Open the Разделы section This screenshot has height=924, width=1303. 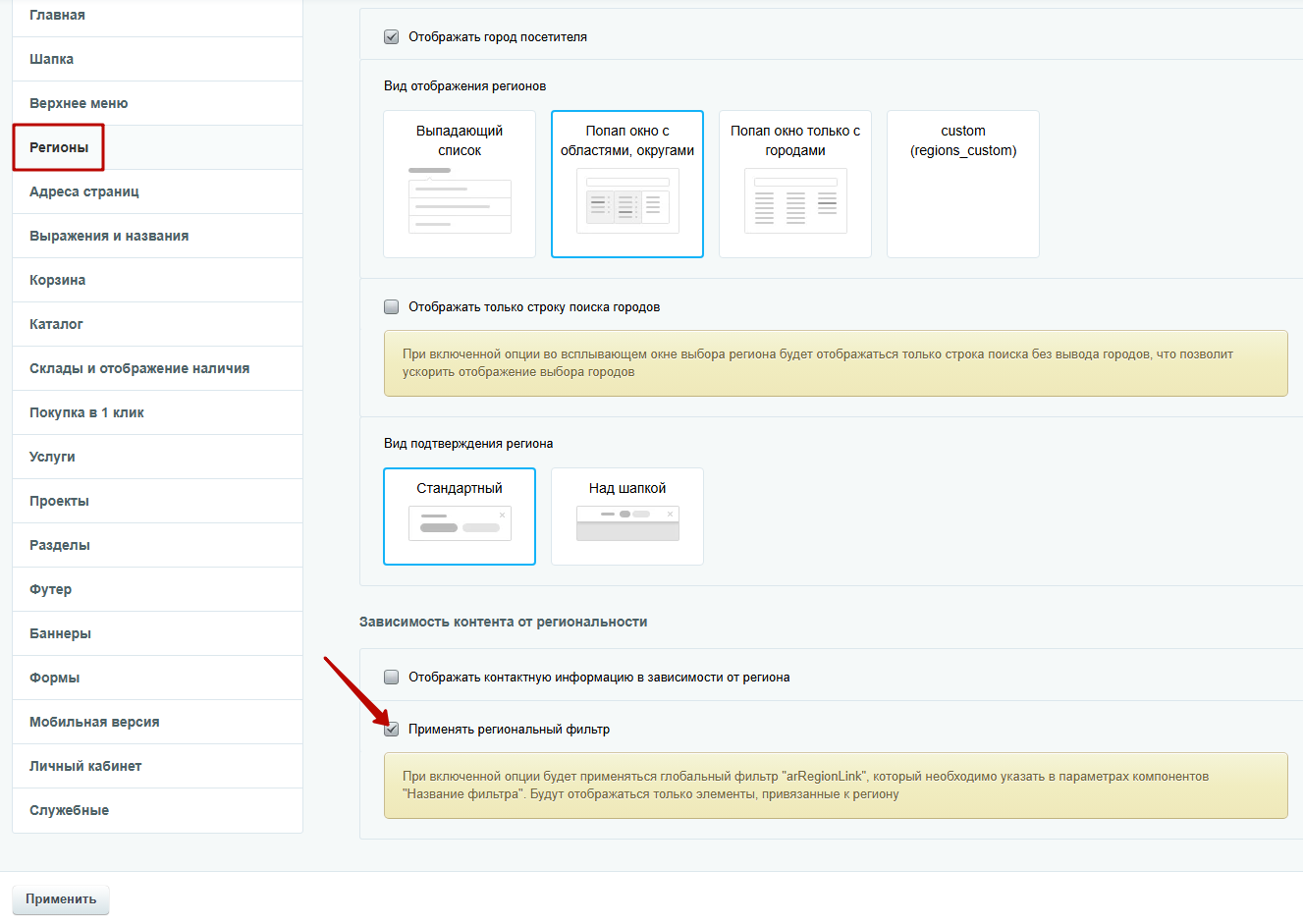(x=157, y=545)
